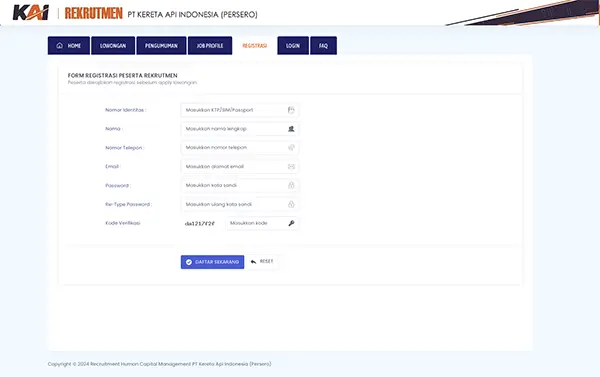Switch to the Login tab
The width and height of the screenshot is (600, 377).
tap(293, 46)
